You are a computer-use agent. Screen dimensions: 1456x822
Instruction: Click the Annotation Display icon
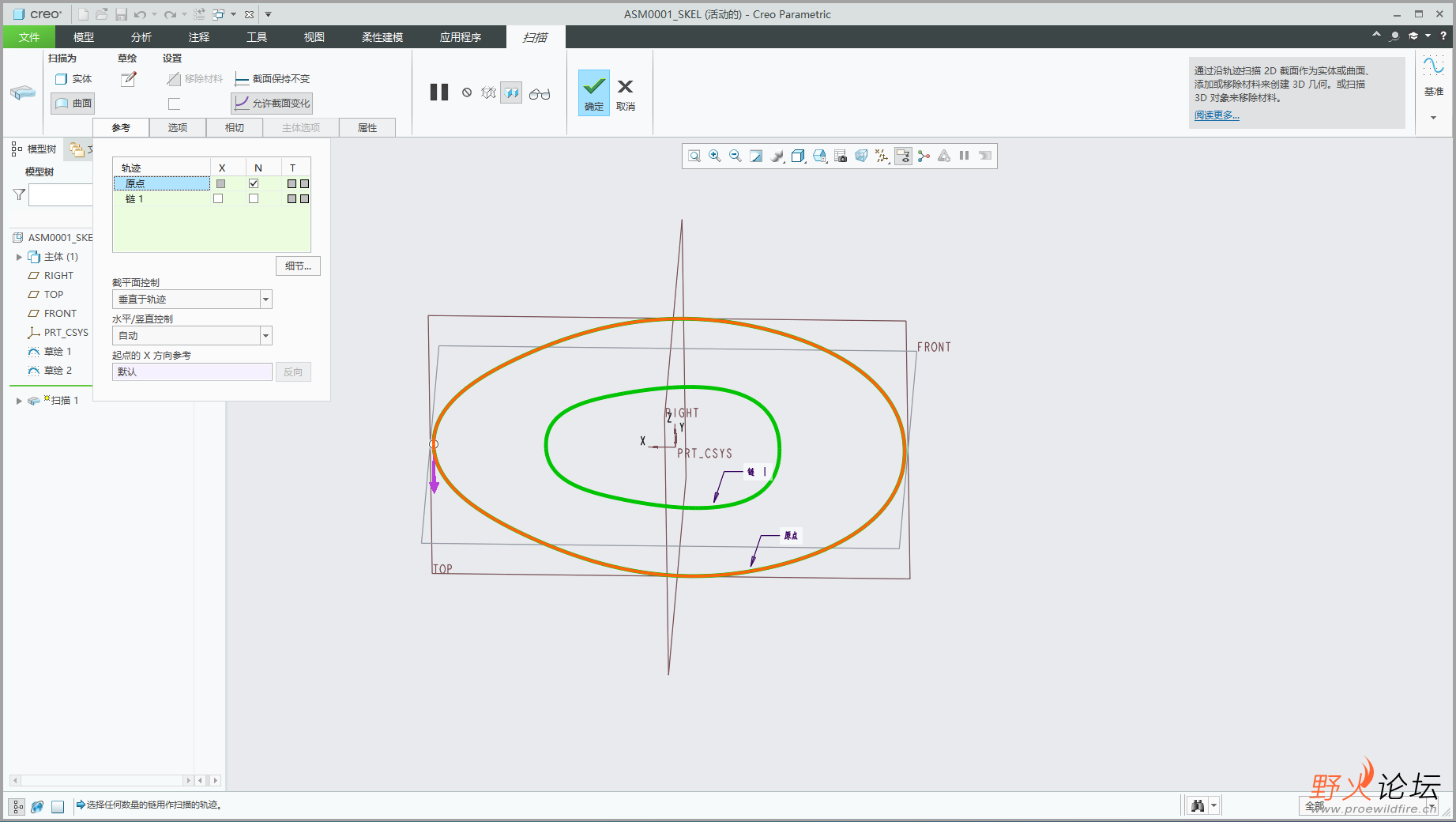pos(903,156)
